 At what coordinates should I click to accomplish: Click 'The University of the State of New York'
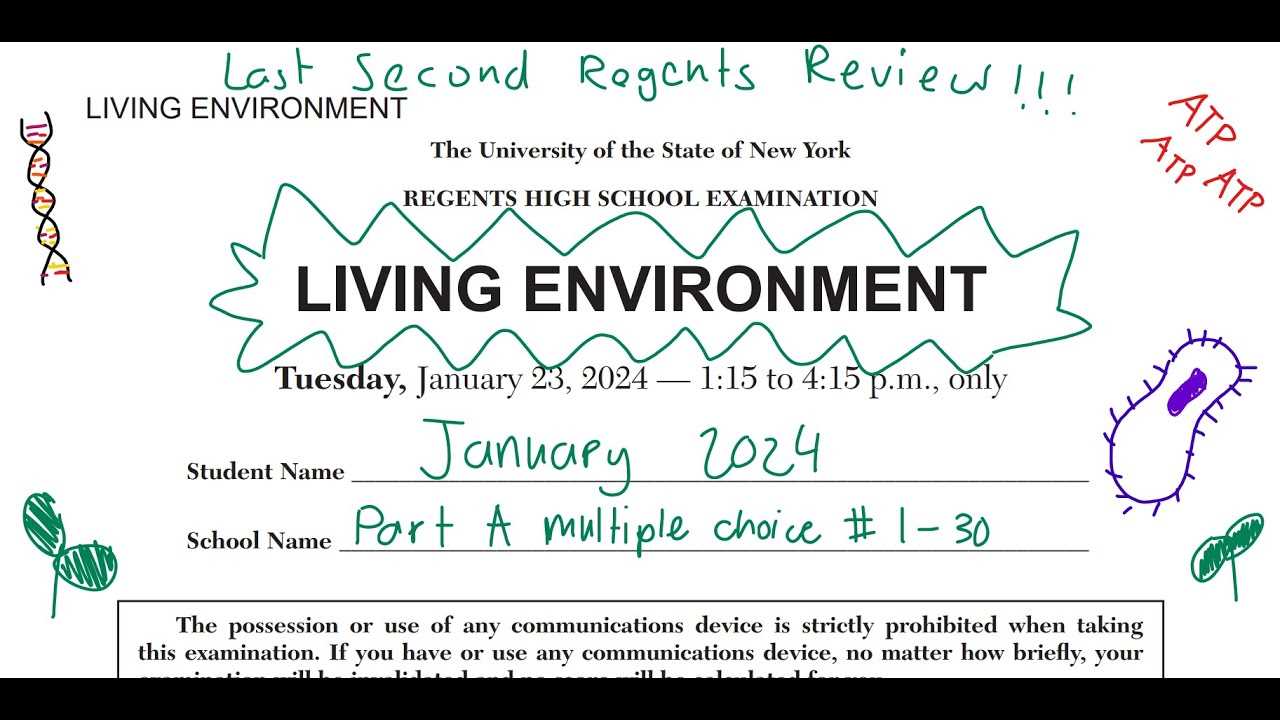(x=640, y=151)
